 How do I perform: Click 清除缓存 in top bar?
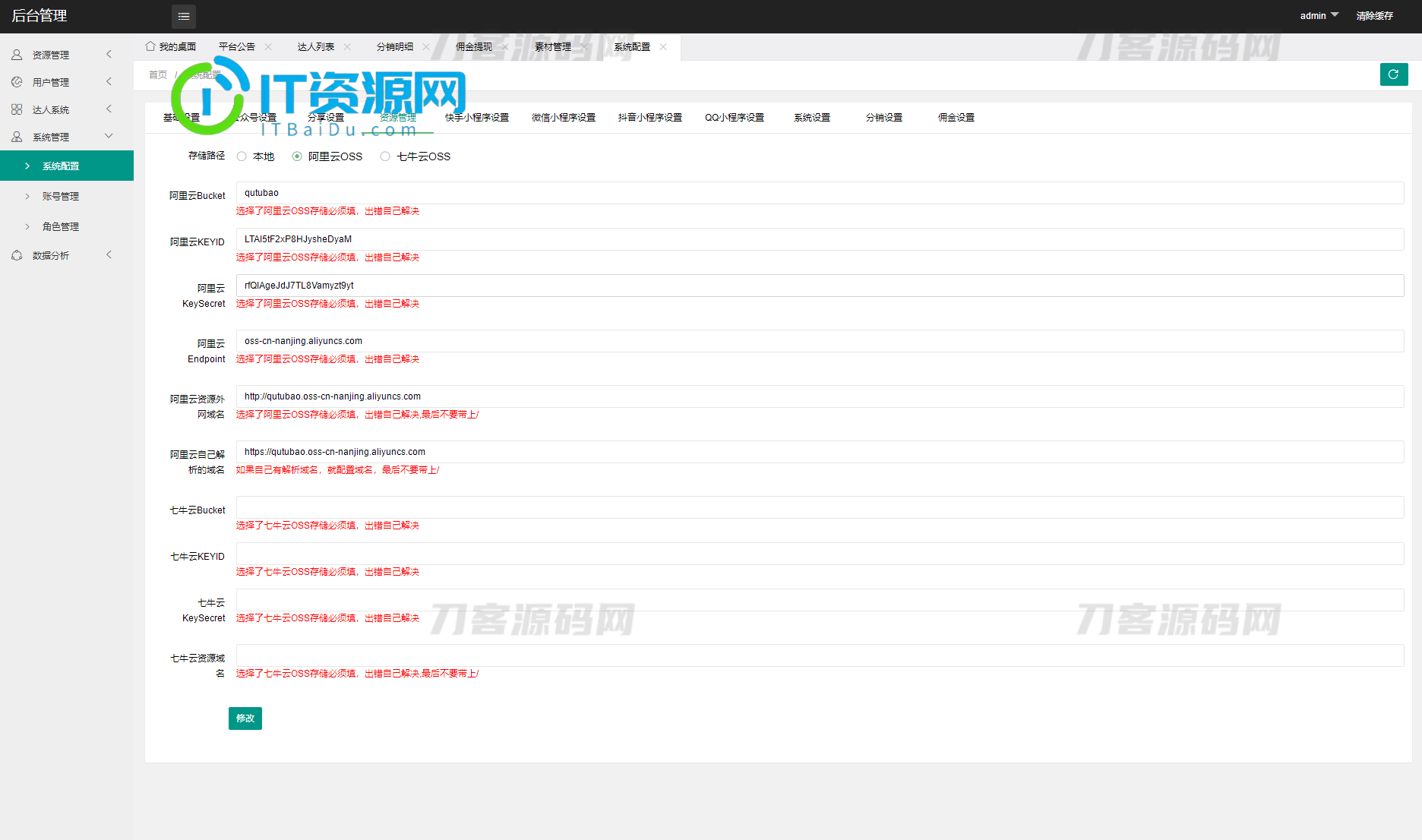click(x=1375, y=16)
